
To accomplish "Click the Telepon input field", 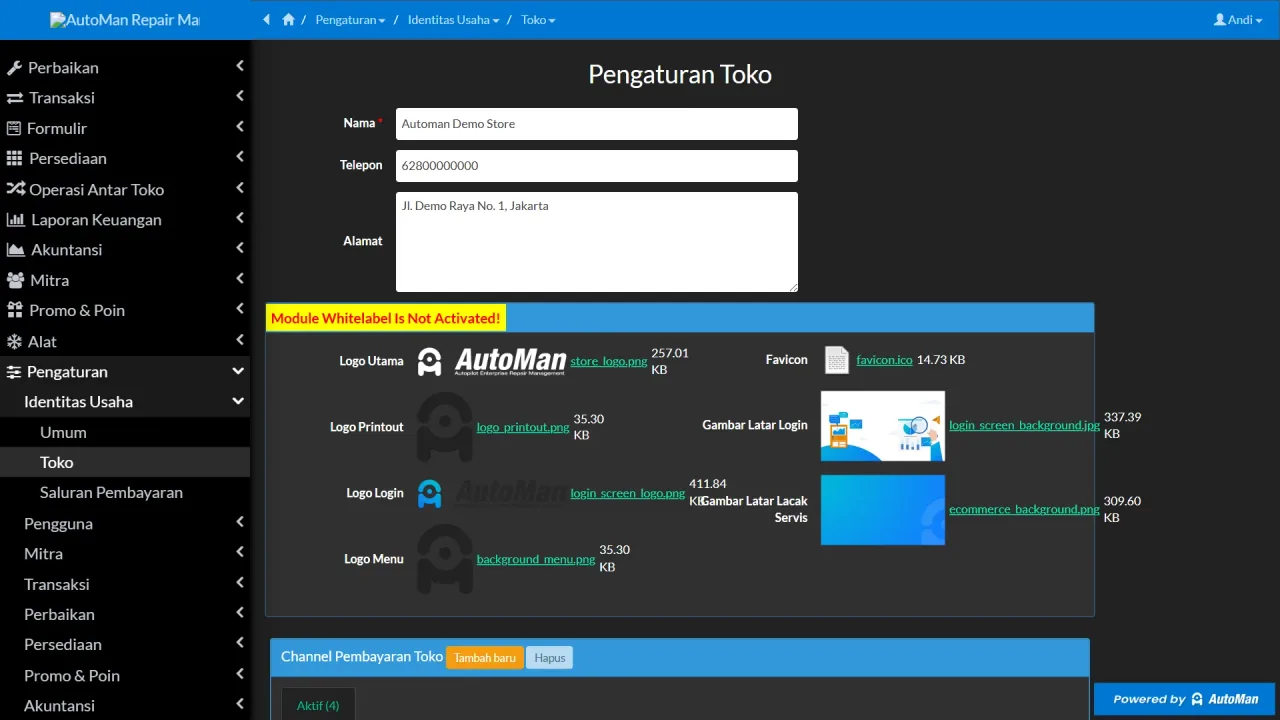I will pyautogui.click(x=597, y=166).
